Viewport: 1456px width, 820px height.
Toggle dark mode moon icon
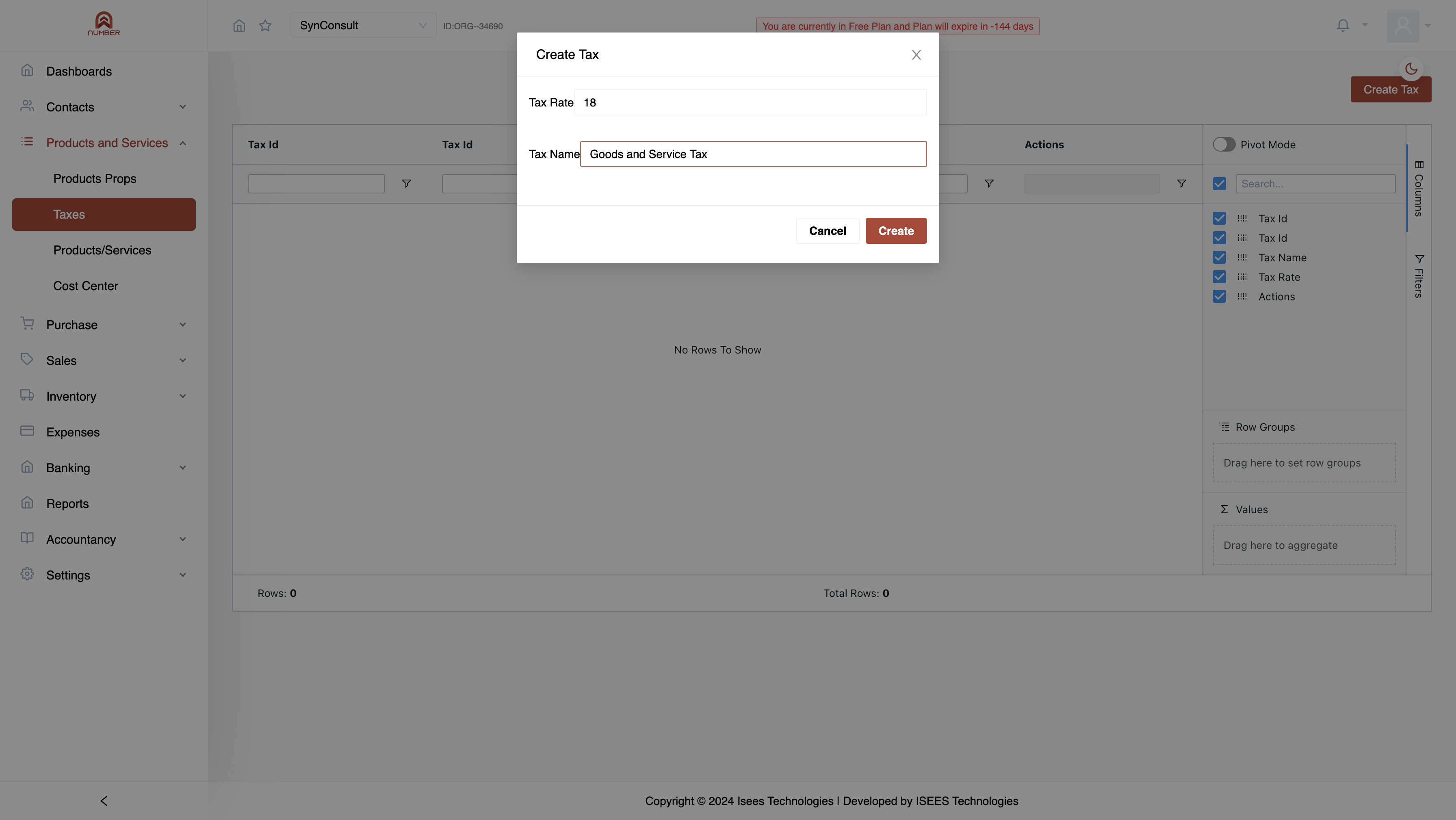click(x=1411, y=68)
